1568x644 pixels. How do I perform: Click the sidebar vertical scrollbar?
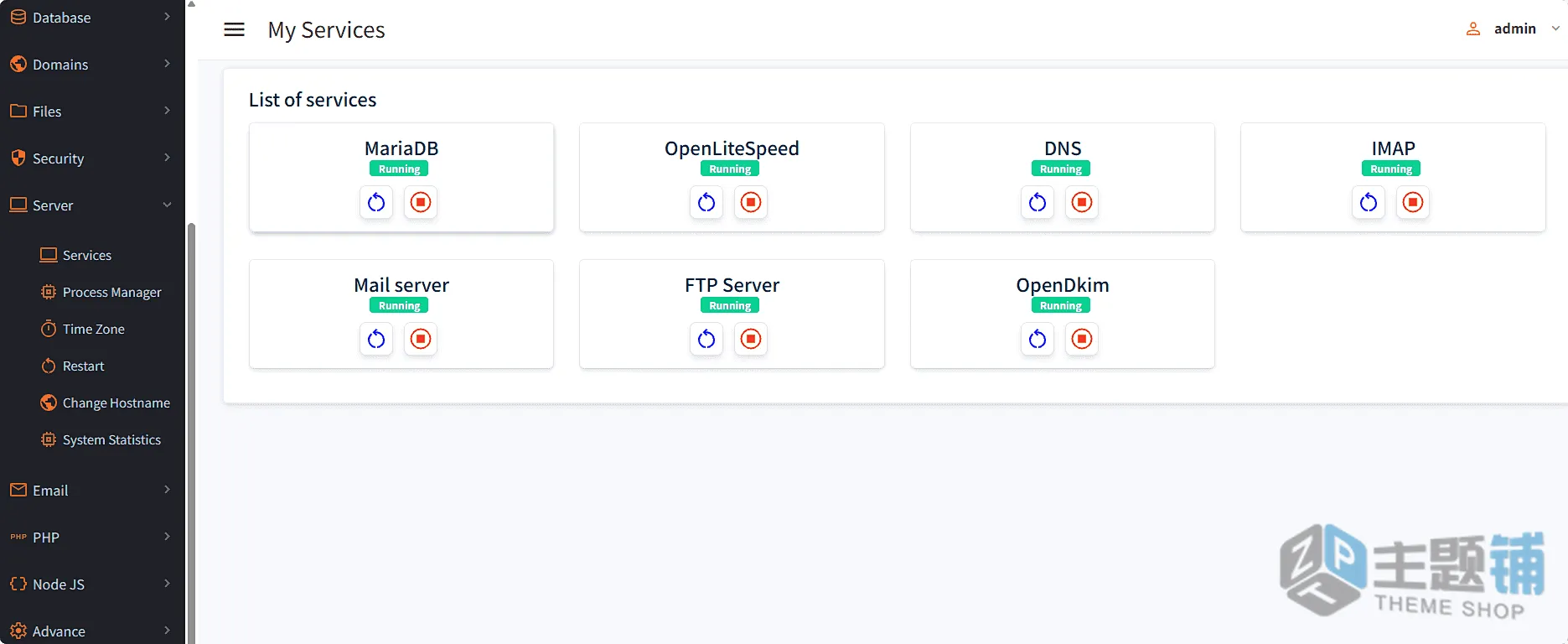click(191, 434)
